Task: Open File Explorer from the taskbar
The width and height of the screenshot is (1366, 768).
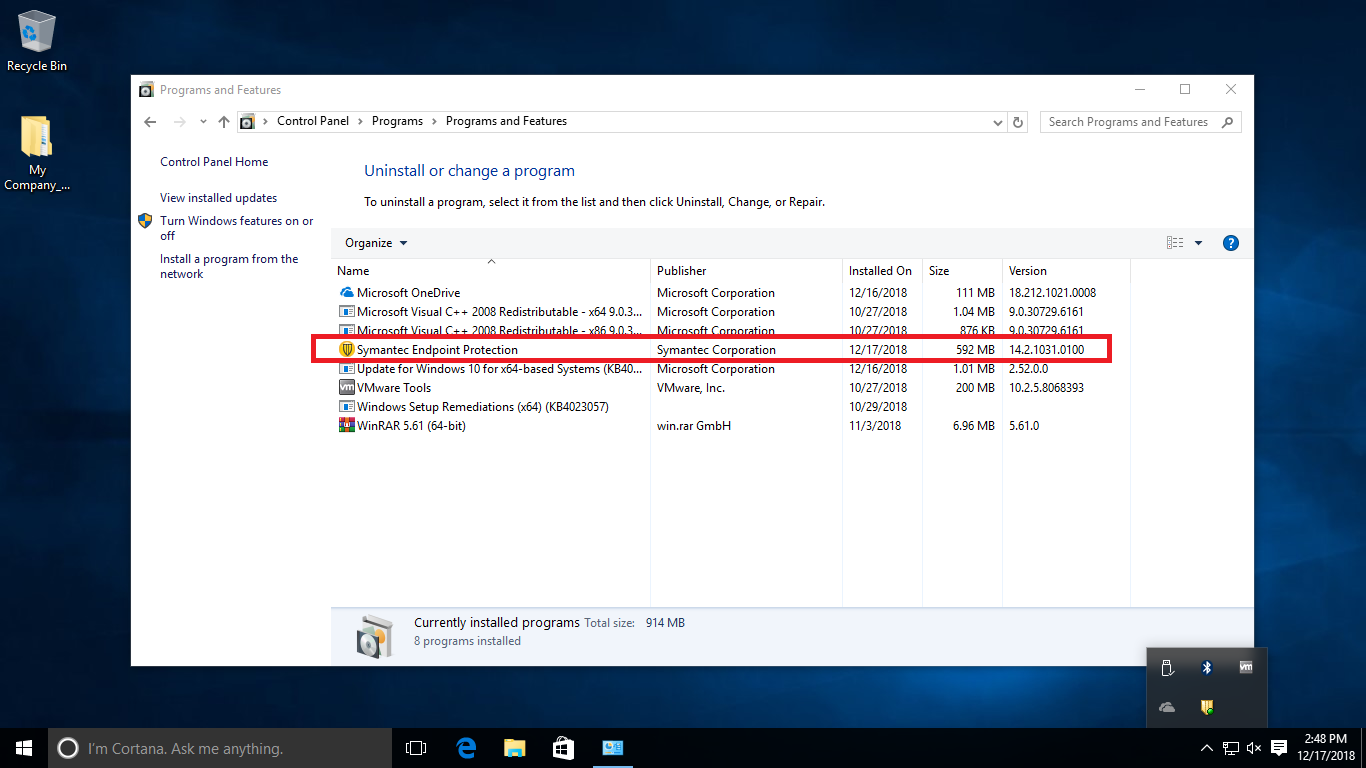Action: (x=514, y=748)
